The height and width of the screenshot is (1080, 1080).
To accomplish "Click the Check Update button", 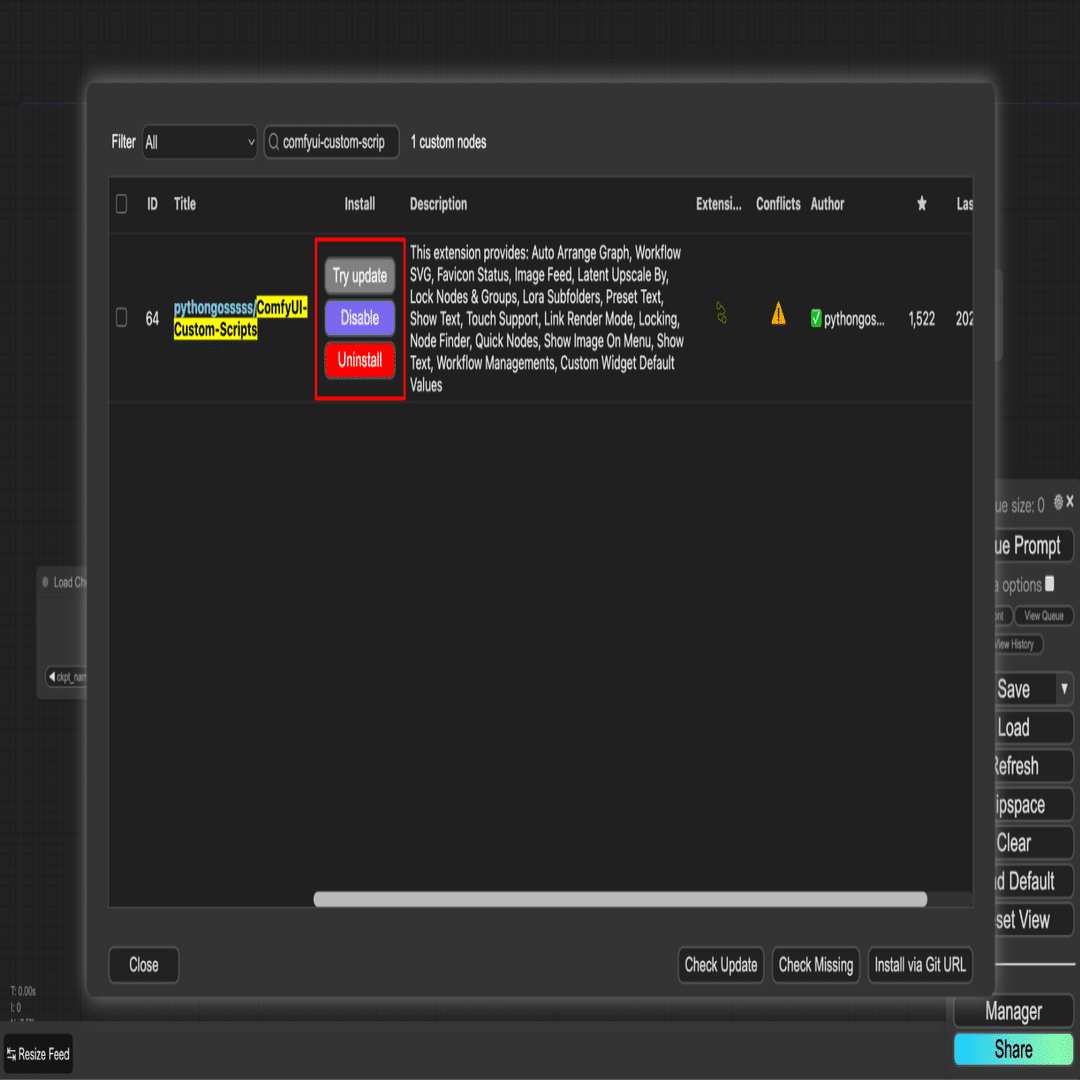I will 720,965.
